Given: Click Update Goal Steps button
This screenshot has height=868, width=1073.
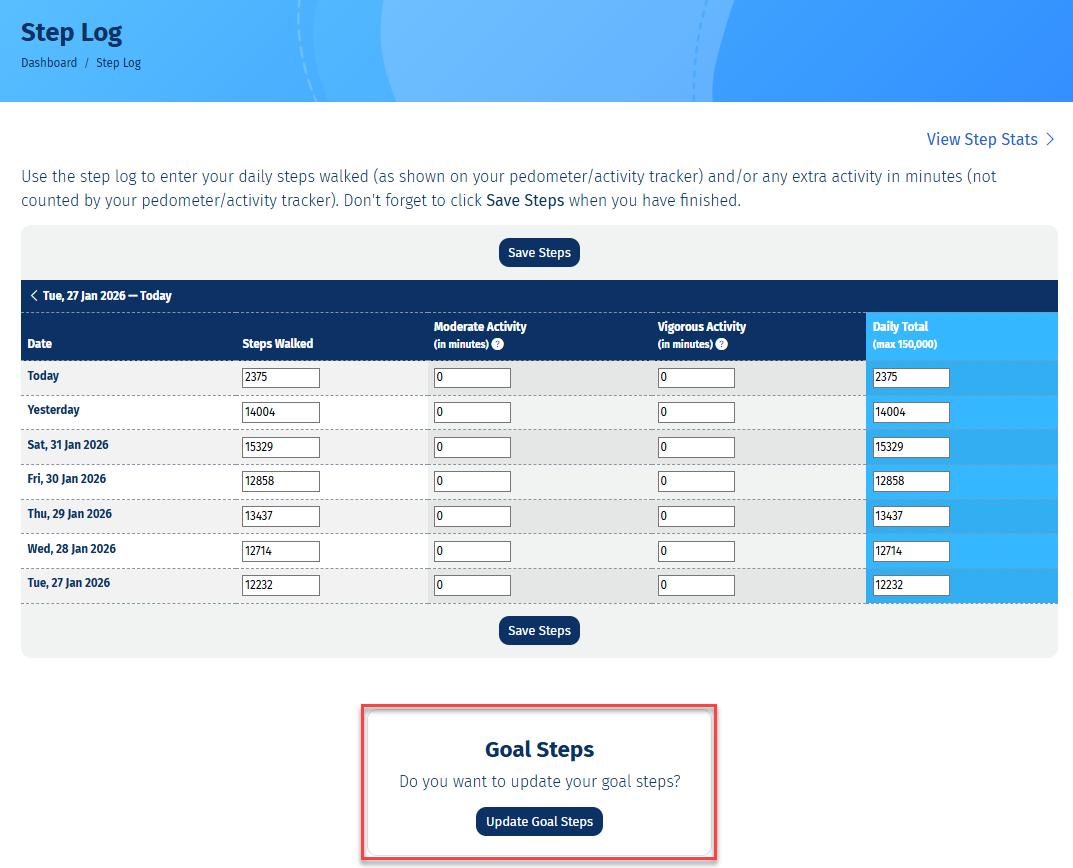Looking at the screenshot, I should [539, 822].
